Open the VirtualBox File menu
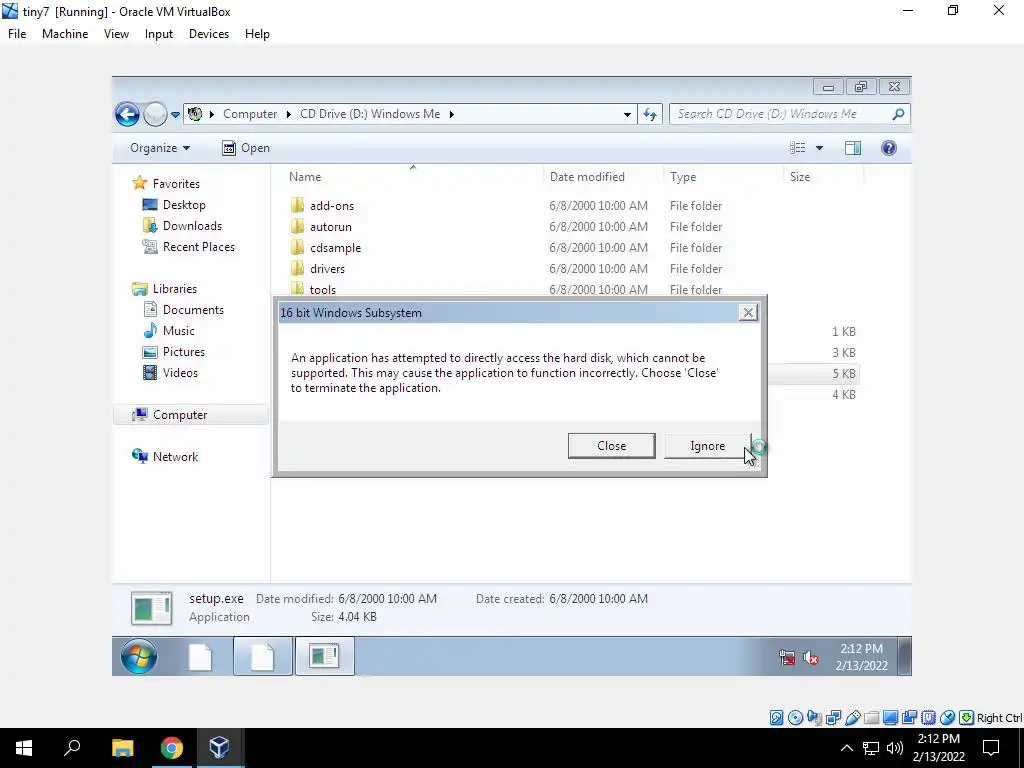 [17, 34]
